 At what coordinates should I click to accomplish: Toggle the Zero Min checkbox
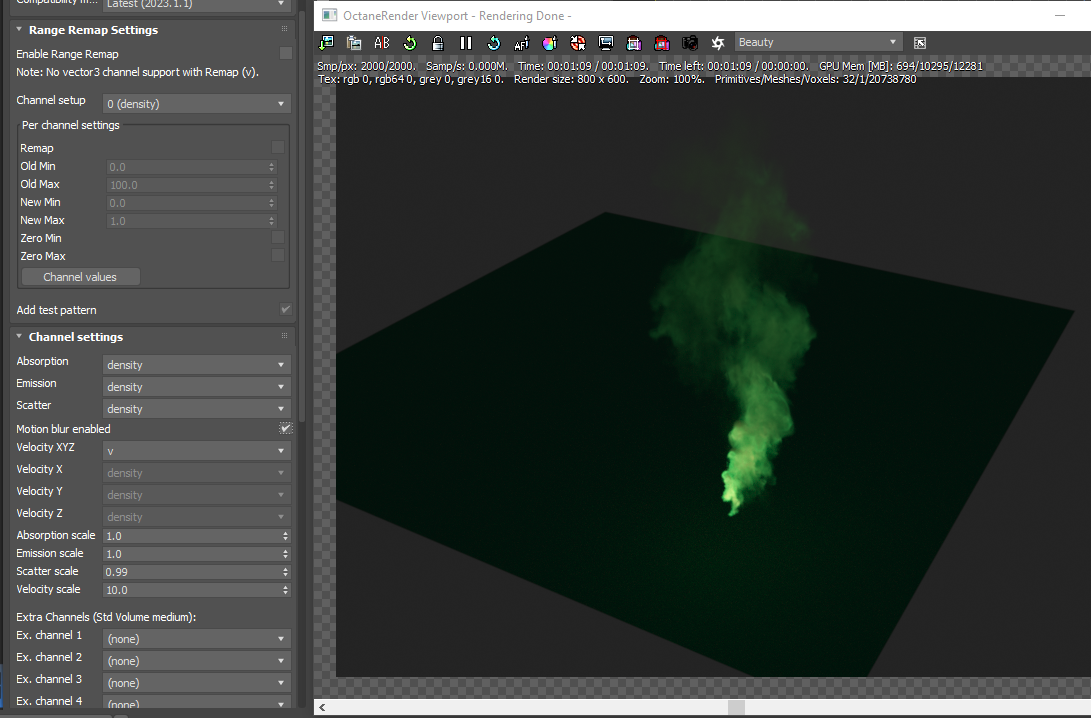coord(278,238)
